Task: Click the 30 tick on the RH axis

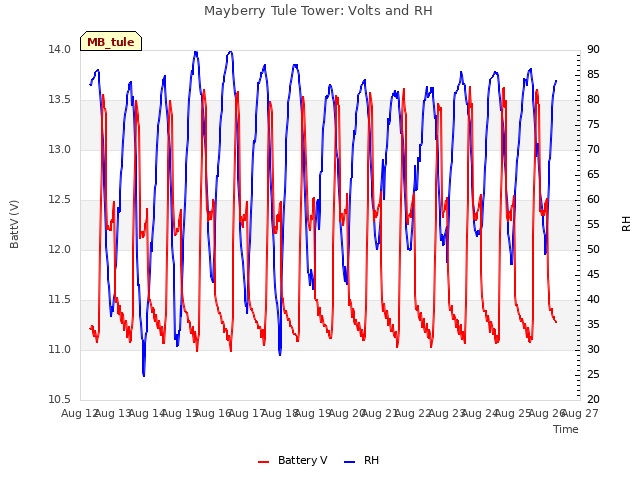Action: point(593,350)
